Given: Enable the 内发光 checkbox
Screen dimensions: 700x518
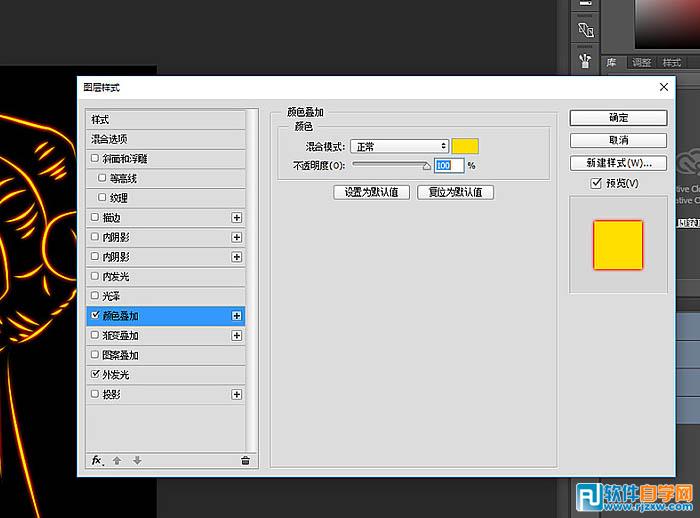Looking at the screenshot, I should click(95, 276).
